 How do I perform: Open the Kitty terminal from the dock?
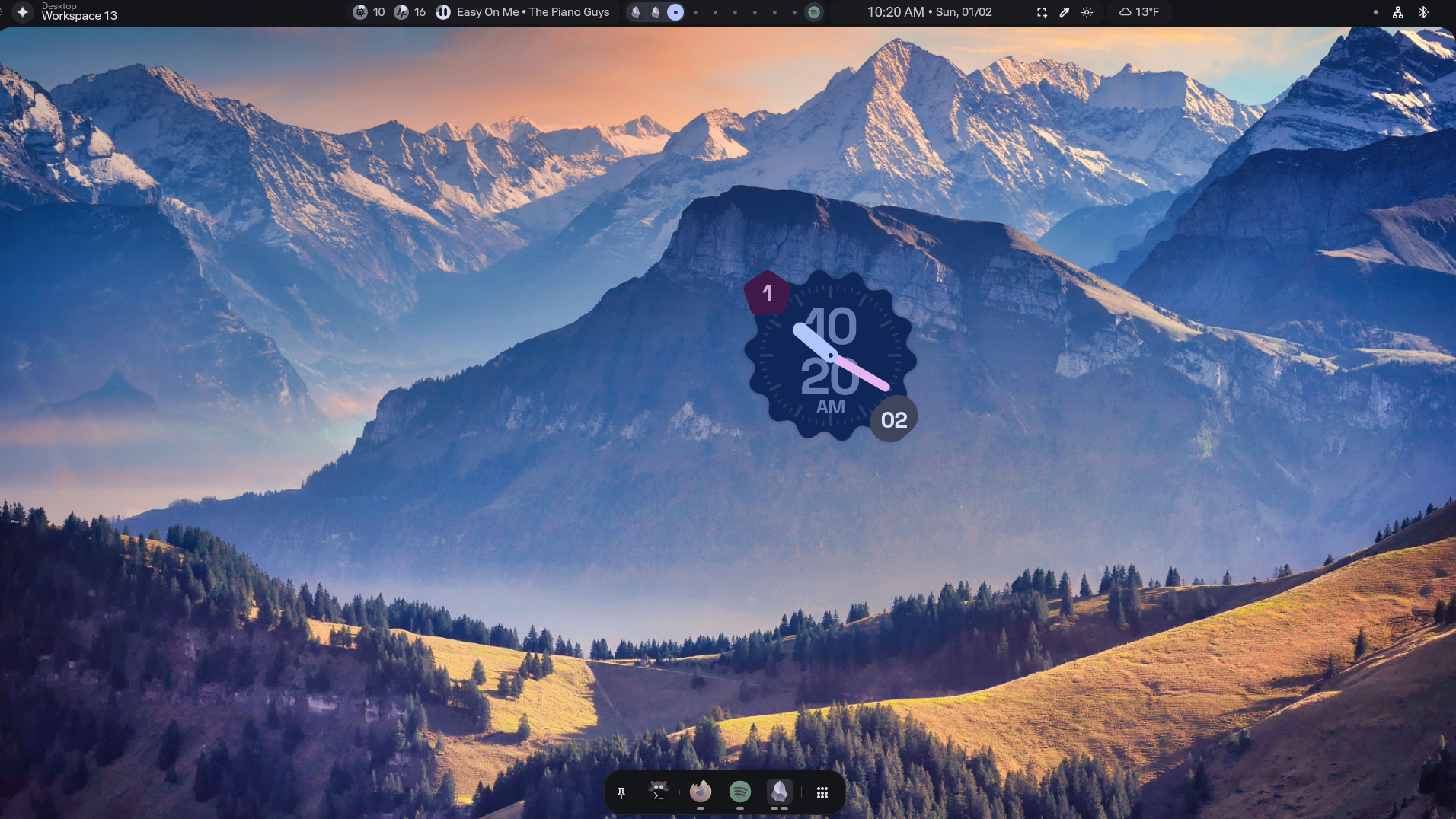click(x=659, y=792)
